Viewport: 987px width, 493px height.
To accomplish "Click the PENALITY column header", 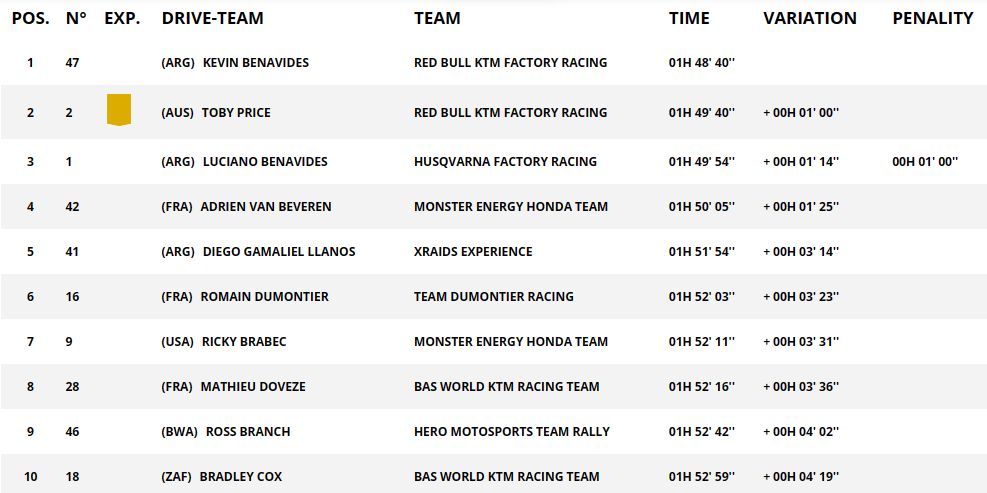I will (x=932, y=18).
